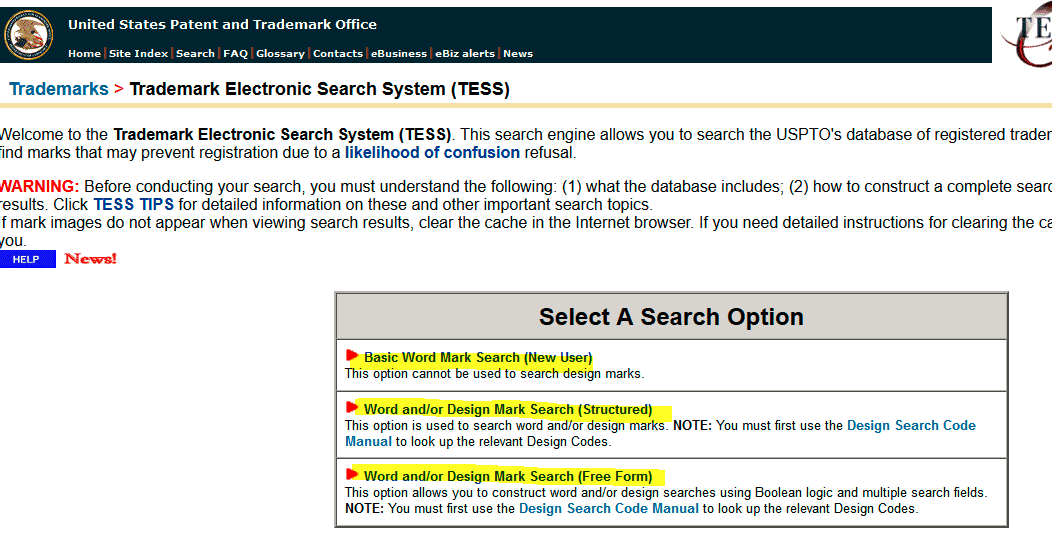Open the Contacts navigation link

(x=338, y=54)
